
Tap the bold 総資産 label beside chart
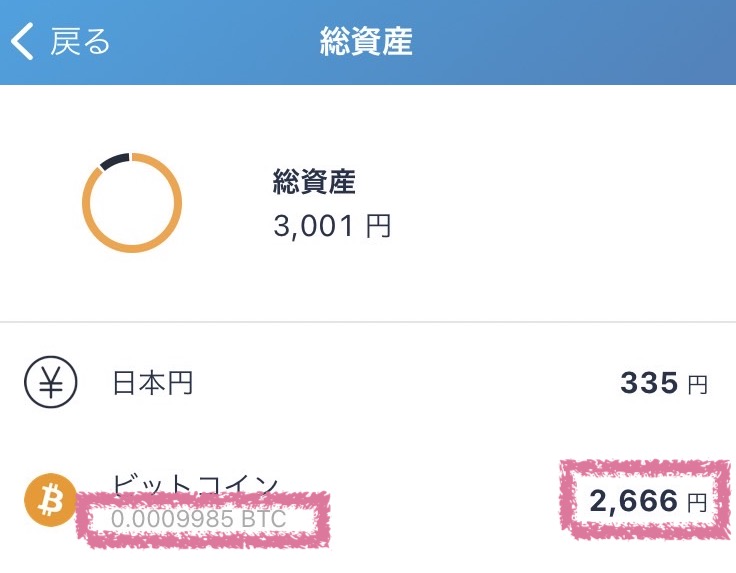point(314,181)
